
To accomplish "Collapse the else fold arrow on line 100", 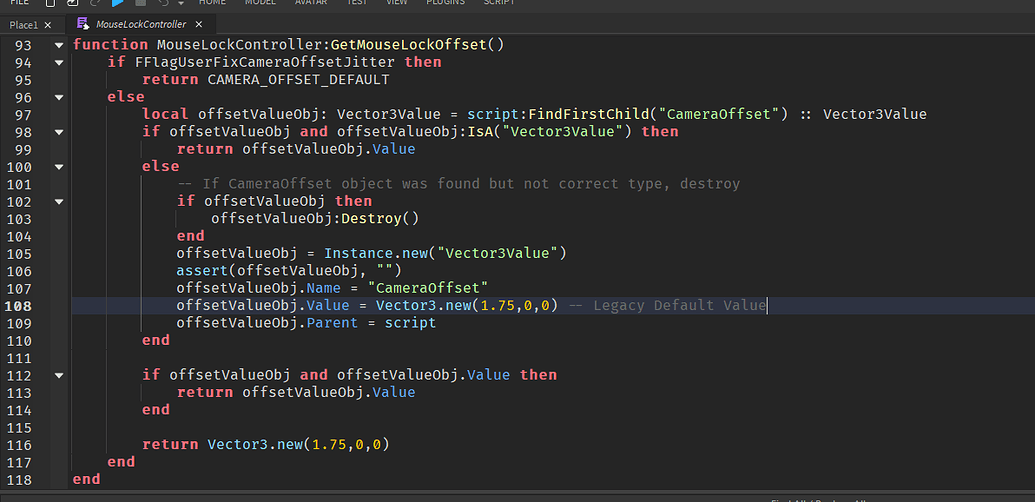I will 59,167.
